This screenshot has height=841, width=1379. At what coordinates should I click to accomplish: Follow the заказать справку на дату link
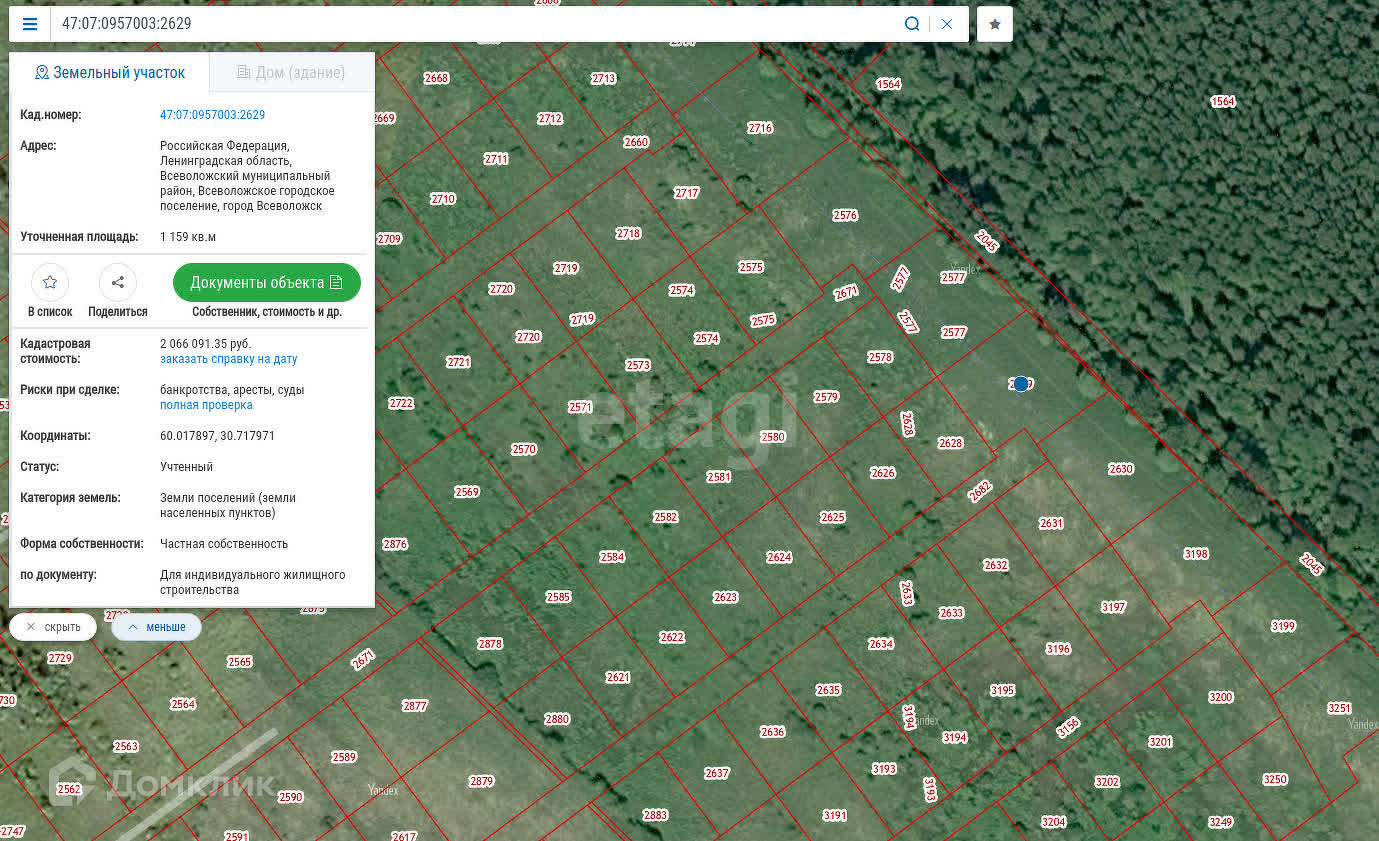[x=229, y=359]
